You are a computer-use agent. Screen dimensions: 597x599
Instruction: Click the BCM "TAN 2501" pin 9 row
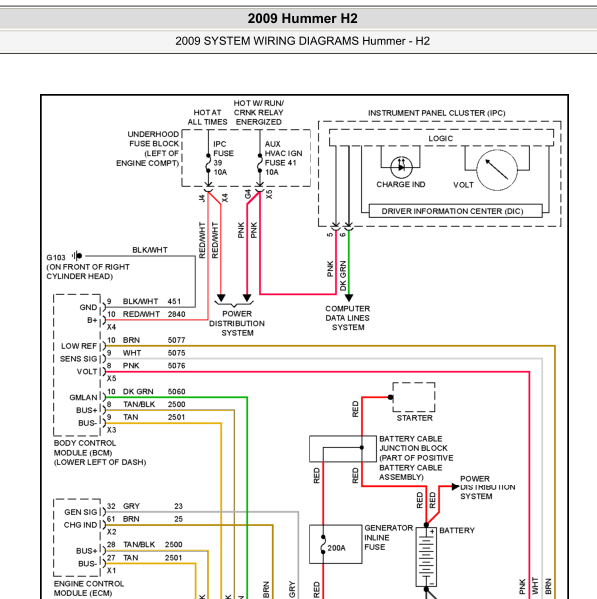click(146, 417)
